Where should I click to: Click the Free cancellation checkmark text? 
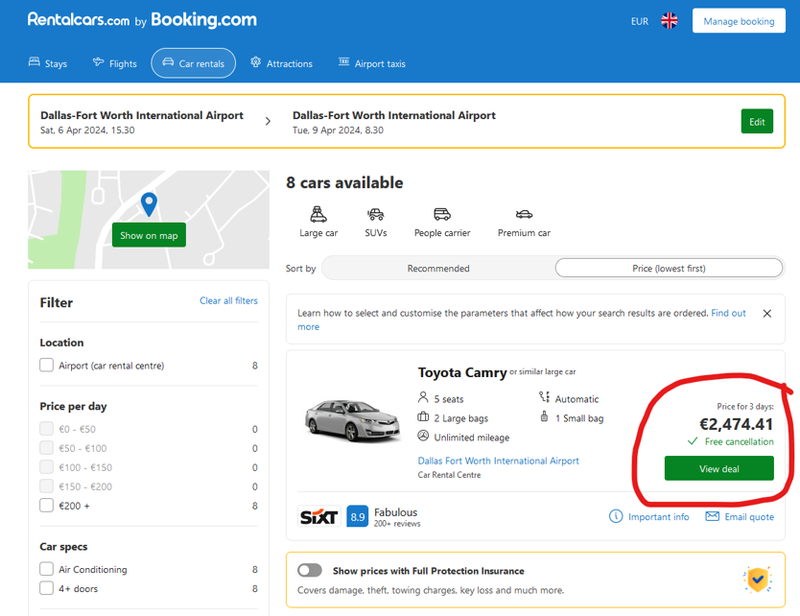739,441
